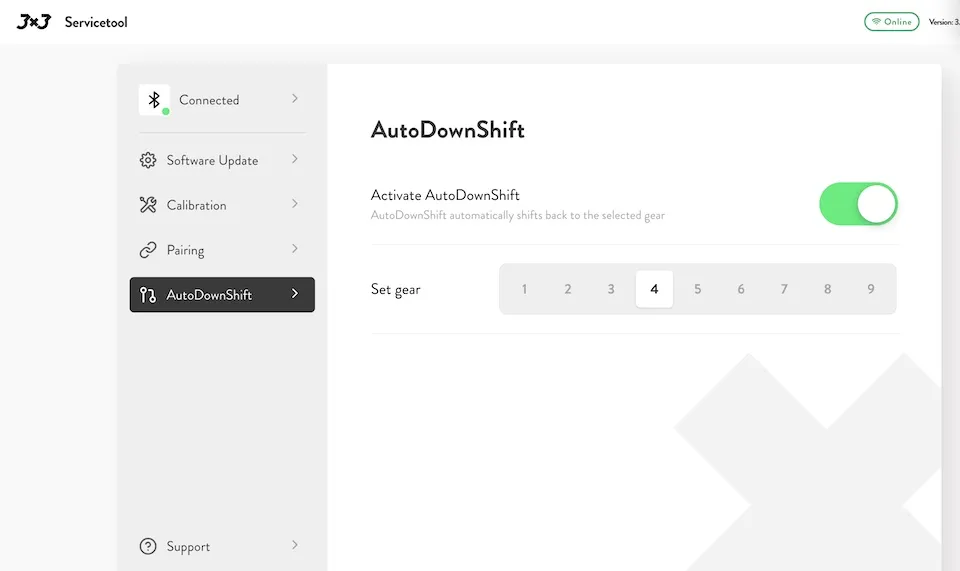Select gear 6
This screenshot has height=571, width=960.
741,289
